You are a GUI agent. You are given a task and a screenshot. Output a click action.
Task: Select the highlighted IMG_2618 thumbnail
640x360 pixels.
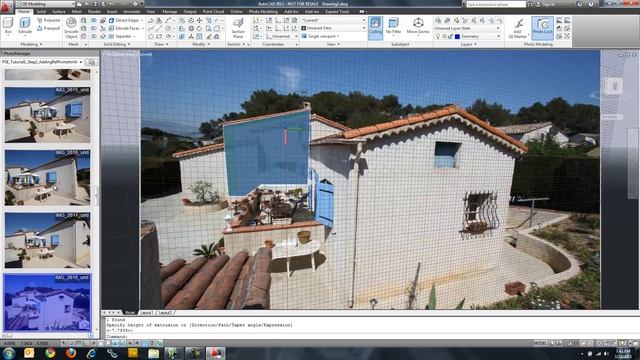[47, 302]
